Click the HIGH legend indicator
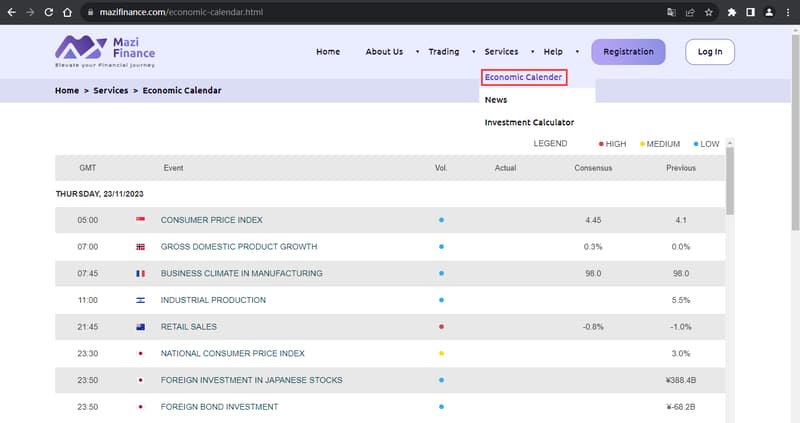 [x=612, y=144]
